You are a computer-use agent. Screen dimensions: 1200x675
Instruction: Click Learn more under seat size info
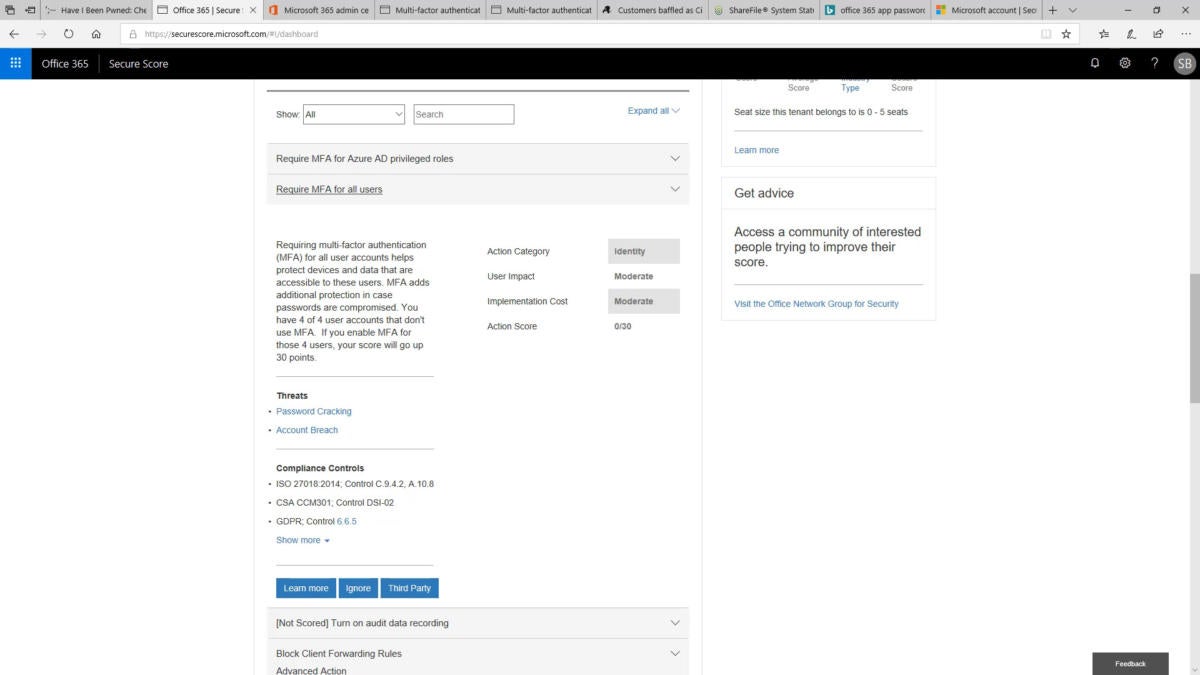point(756,150)
